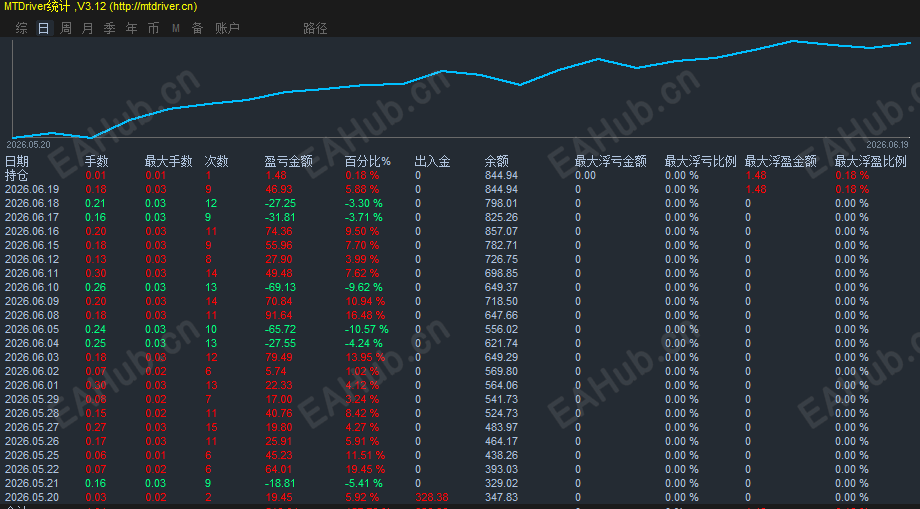Select the 2026.06.01 row date

pyautogui.click(x=32, y=385)
